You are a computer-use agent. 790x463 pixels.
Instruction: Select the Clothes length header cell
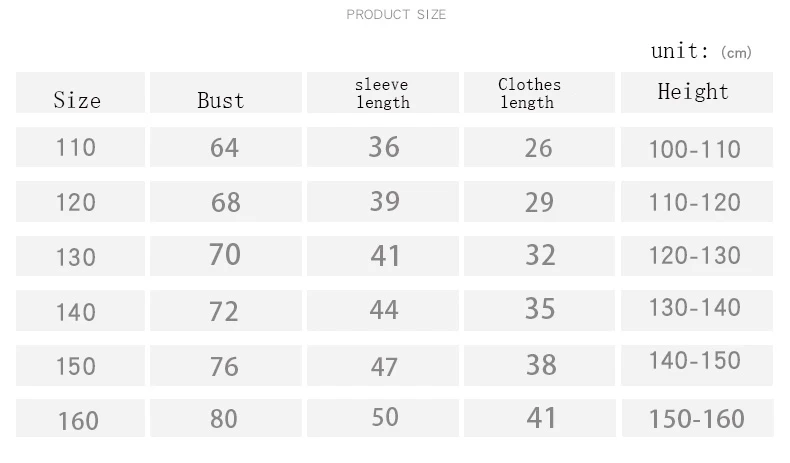[x=539, y=92]
